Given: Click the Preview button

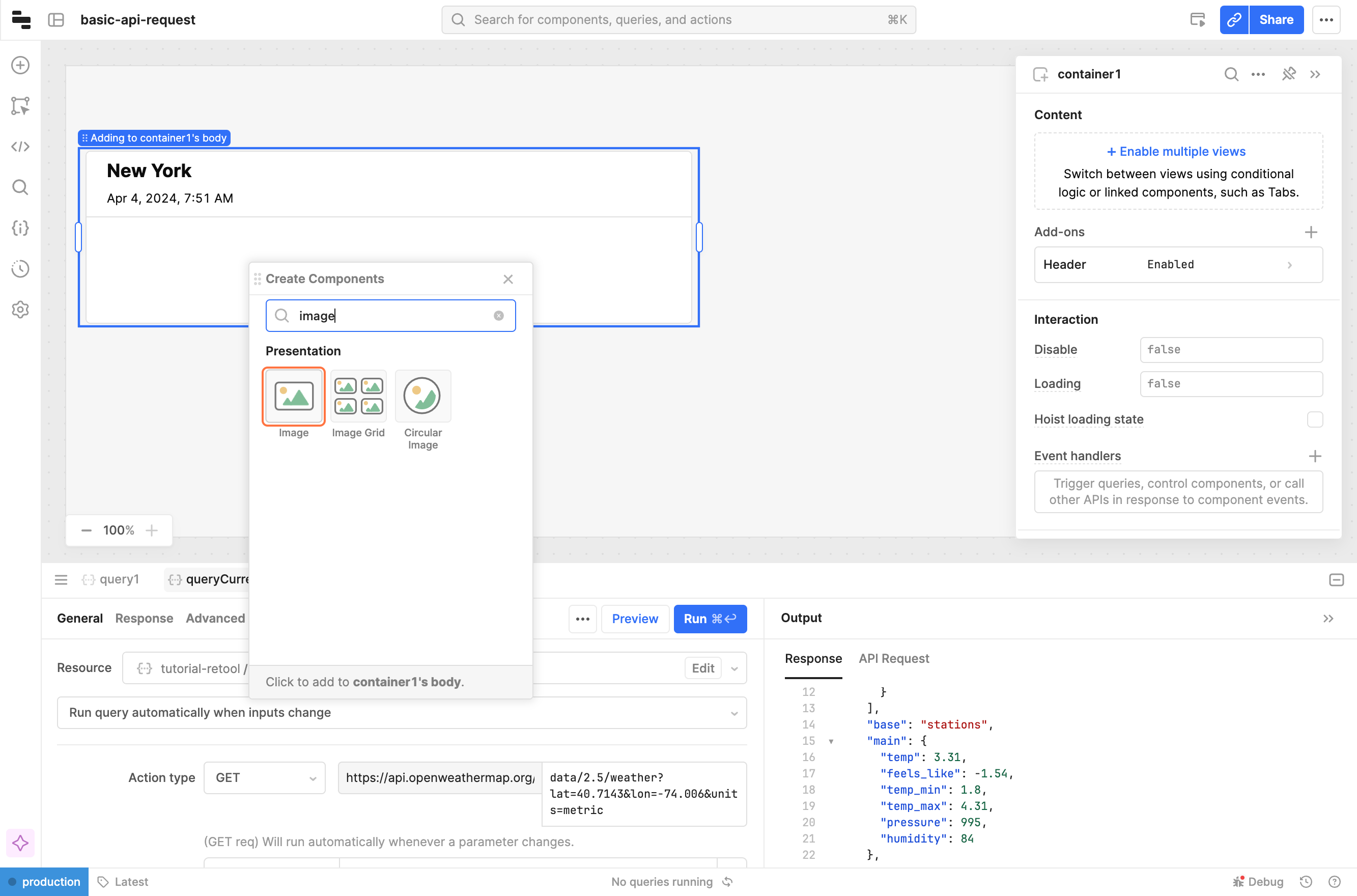Looking at the screenshot, I should [635, 619].
